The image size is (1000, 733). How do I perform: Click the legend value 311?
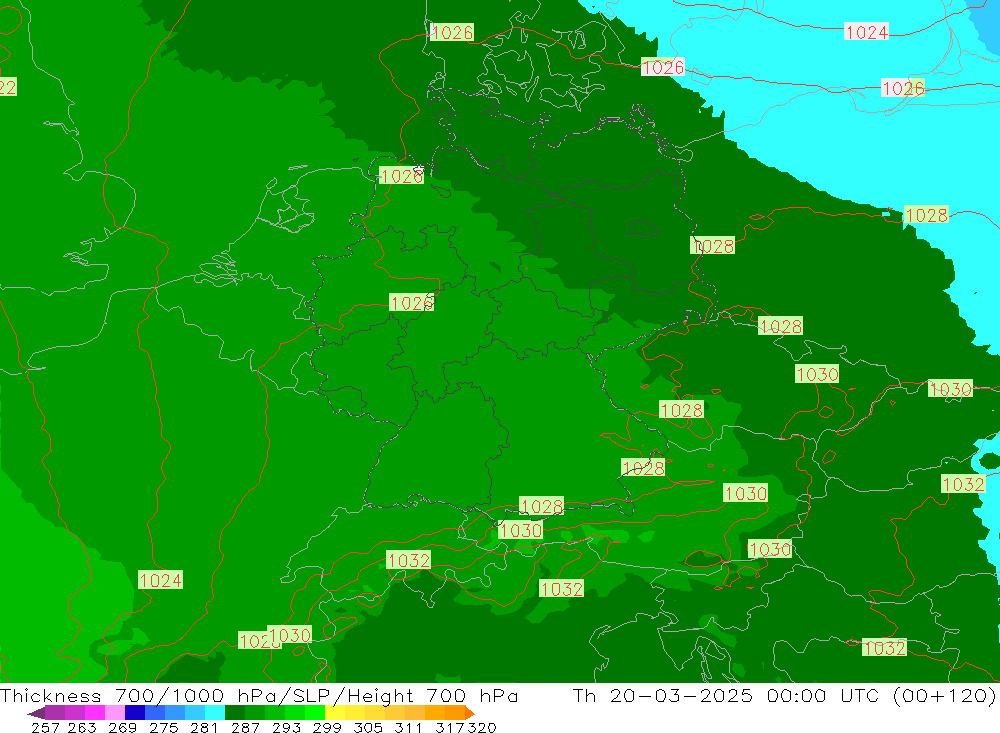408,727
